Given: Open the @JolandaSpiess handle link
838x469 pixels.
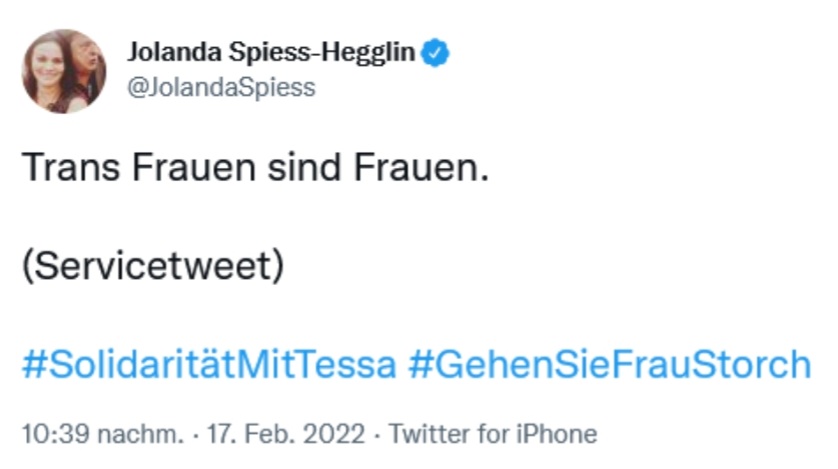Looking at the screenshot, I should pyautogui.click(x=221, y=87).
